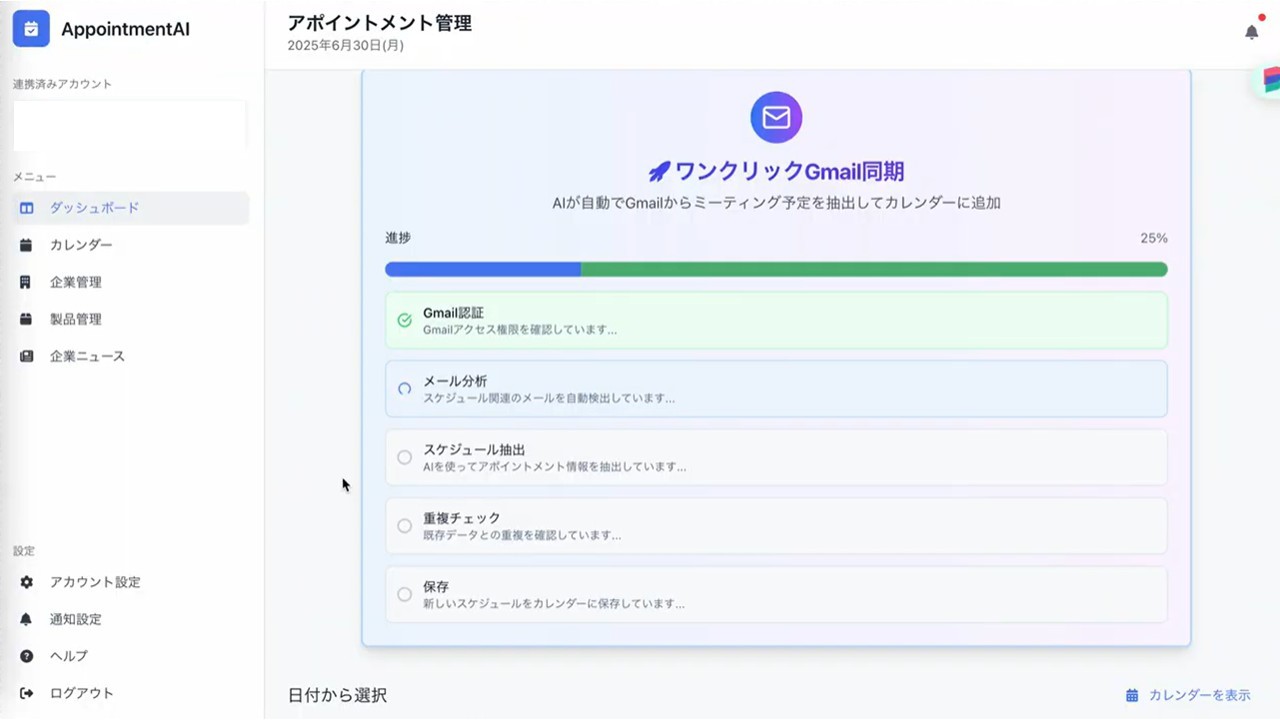Image resolution: width=1280 pixels, height=720 pixels.
Task: Open アカウント設定 in settings
Action: pos(131,582)
